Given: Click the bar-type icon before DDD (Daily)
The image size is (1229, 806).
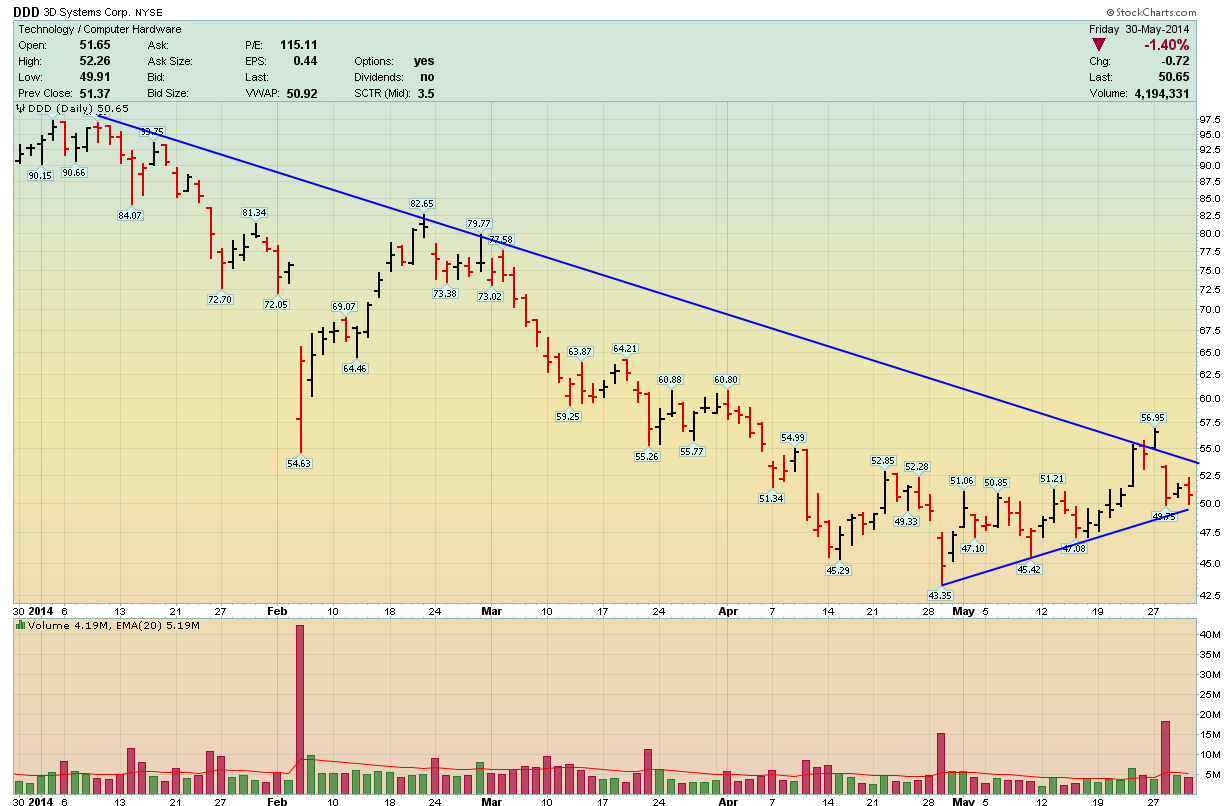Looking at the screenshot, I should pos(20,108).
